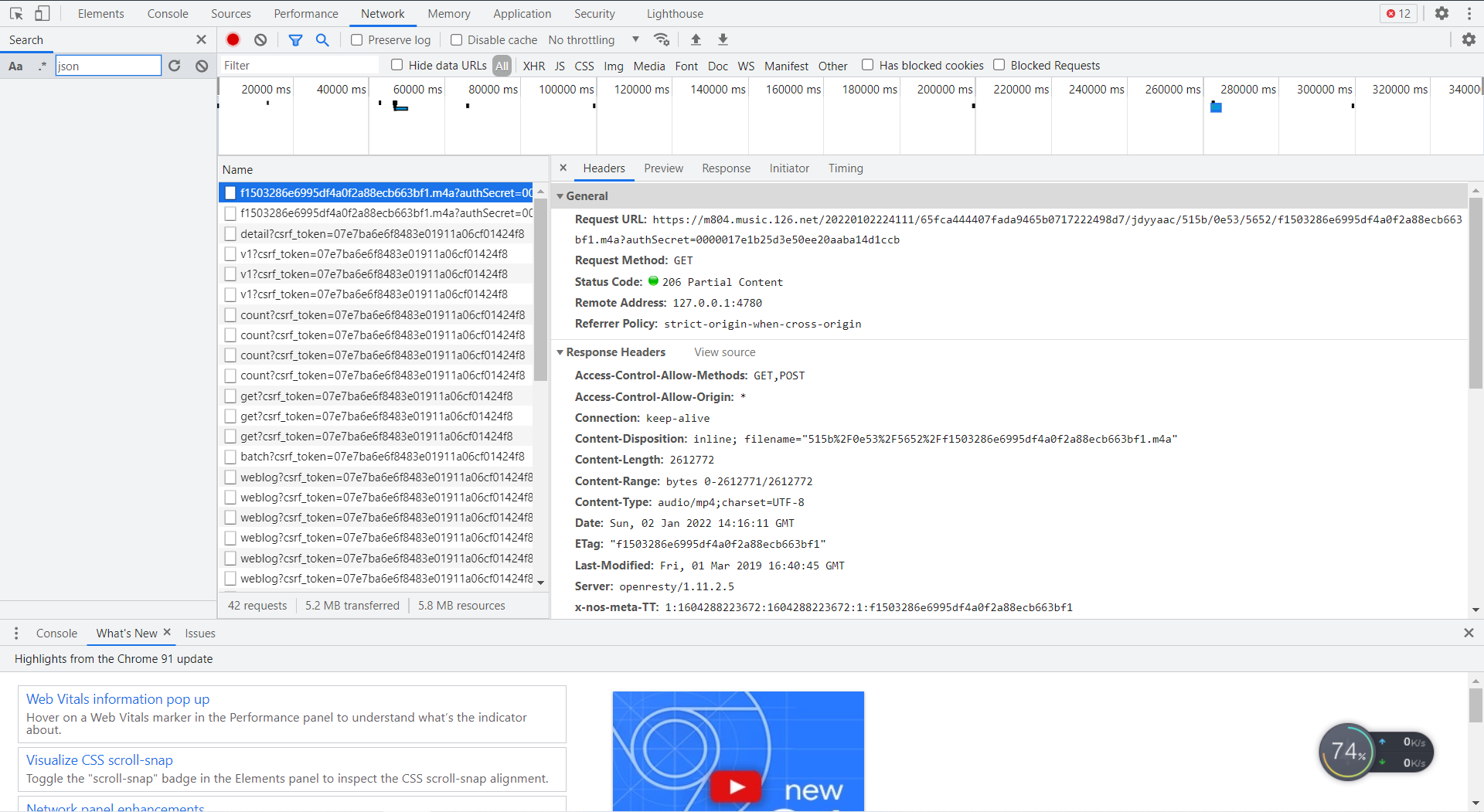Filter requests by XHR type
1484x812 pixels.
(x=533, y=66)
